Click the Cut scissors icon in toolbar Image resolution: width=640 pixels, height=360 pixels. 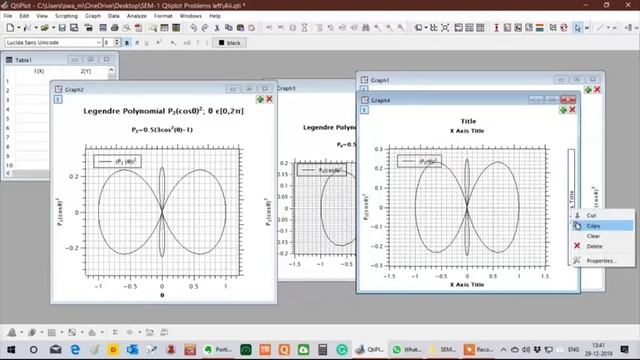click(x=217, y=28)
